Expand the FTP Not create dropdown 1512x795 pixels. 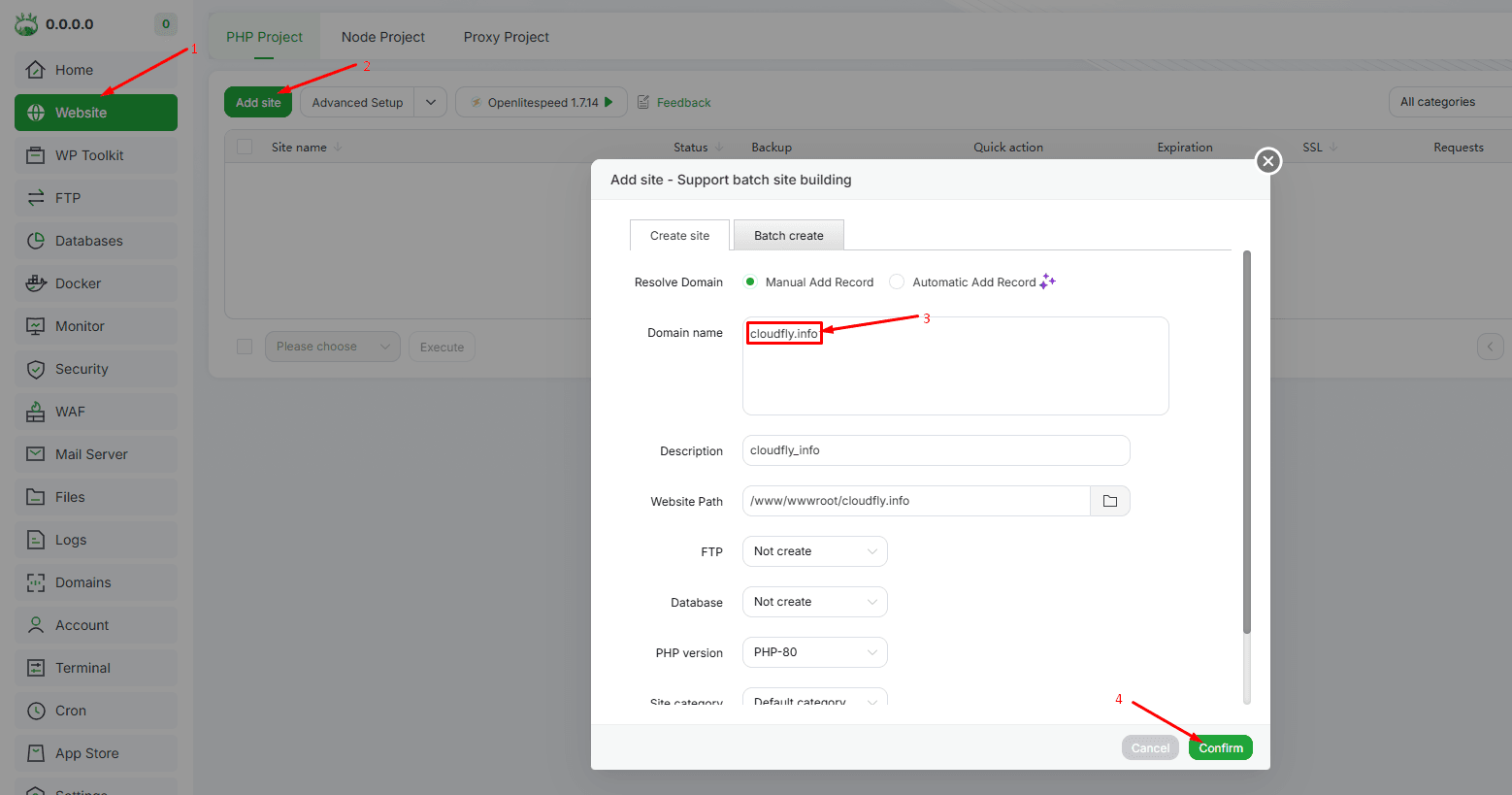click(x=814, y=551)
